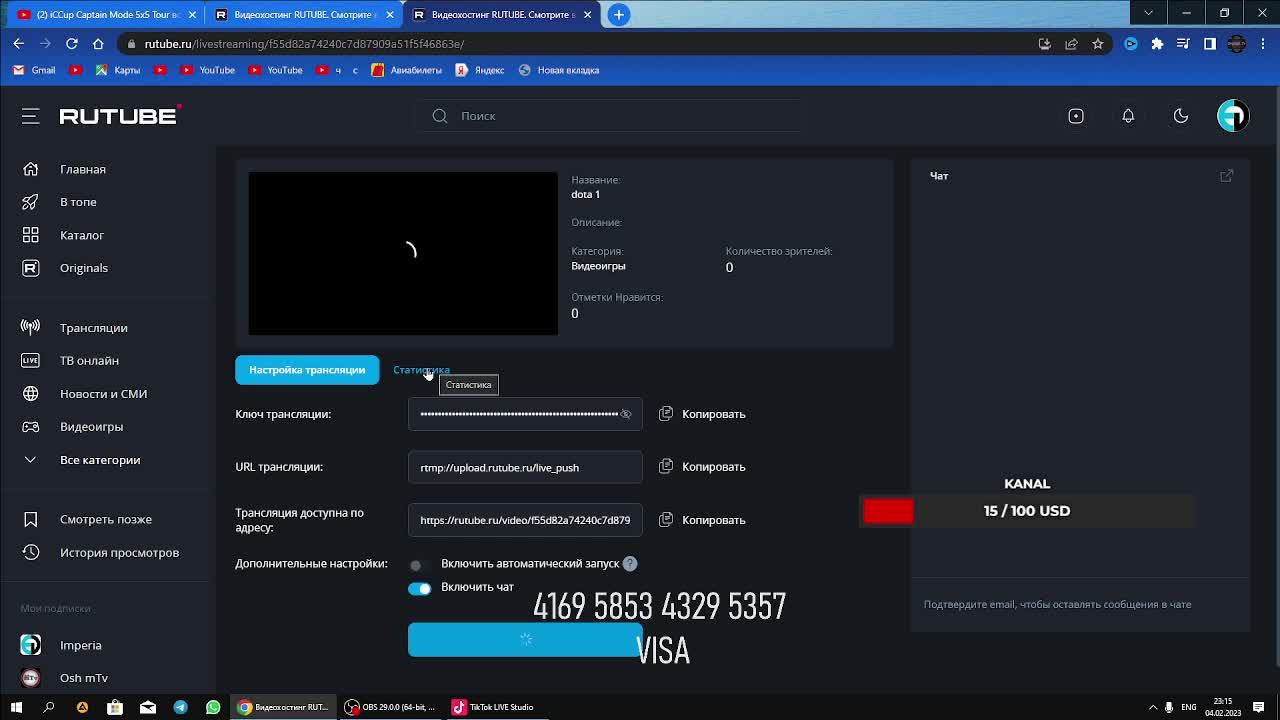The width and height of the screenshot is (1280, 720).
Task: Reveal the stream key with the eye icon
Action: [626, 414]
